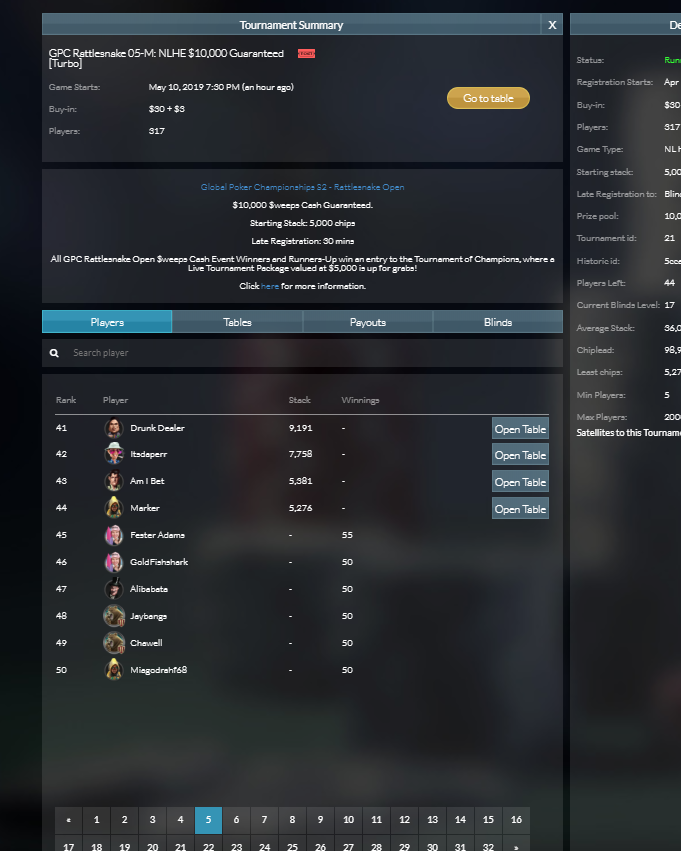The height and width of the screenshot is (851, 681).
Task: Open table for player Marker
Action: pos(520,509)
